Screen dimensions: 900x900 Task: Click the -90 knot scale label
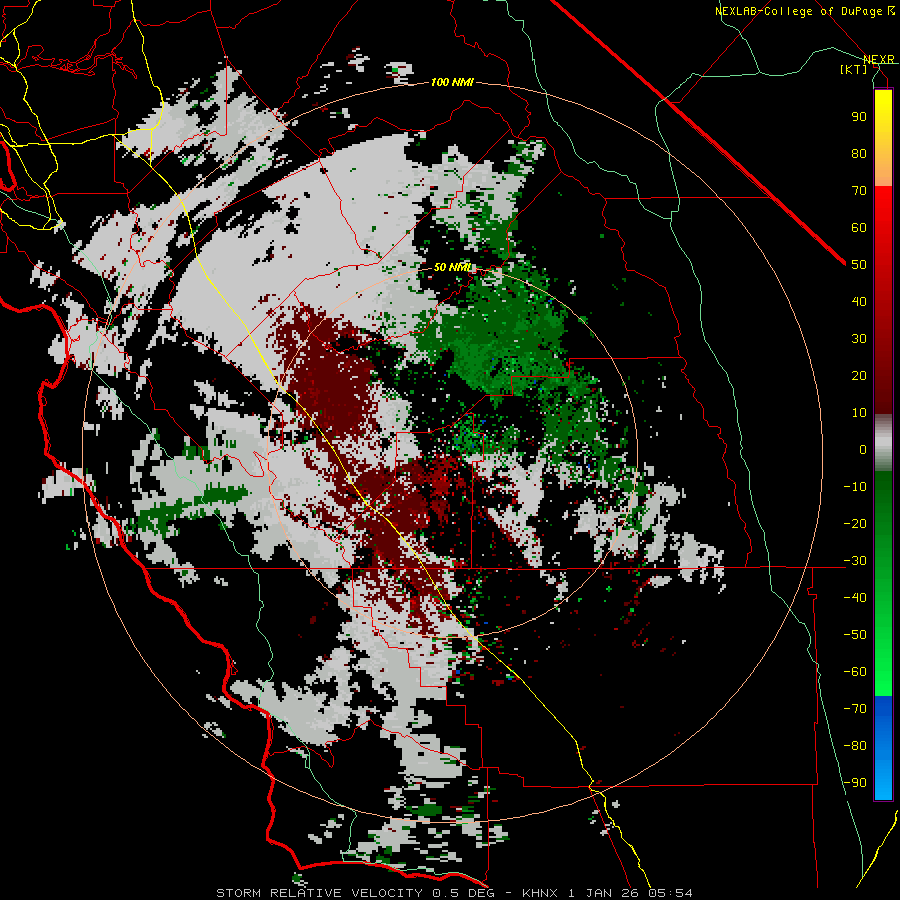[855, 783]
